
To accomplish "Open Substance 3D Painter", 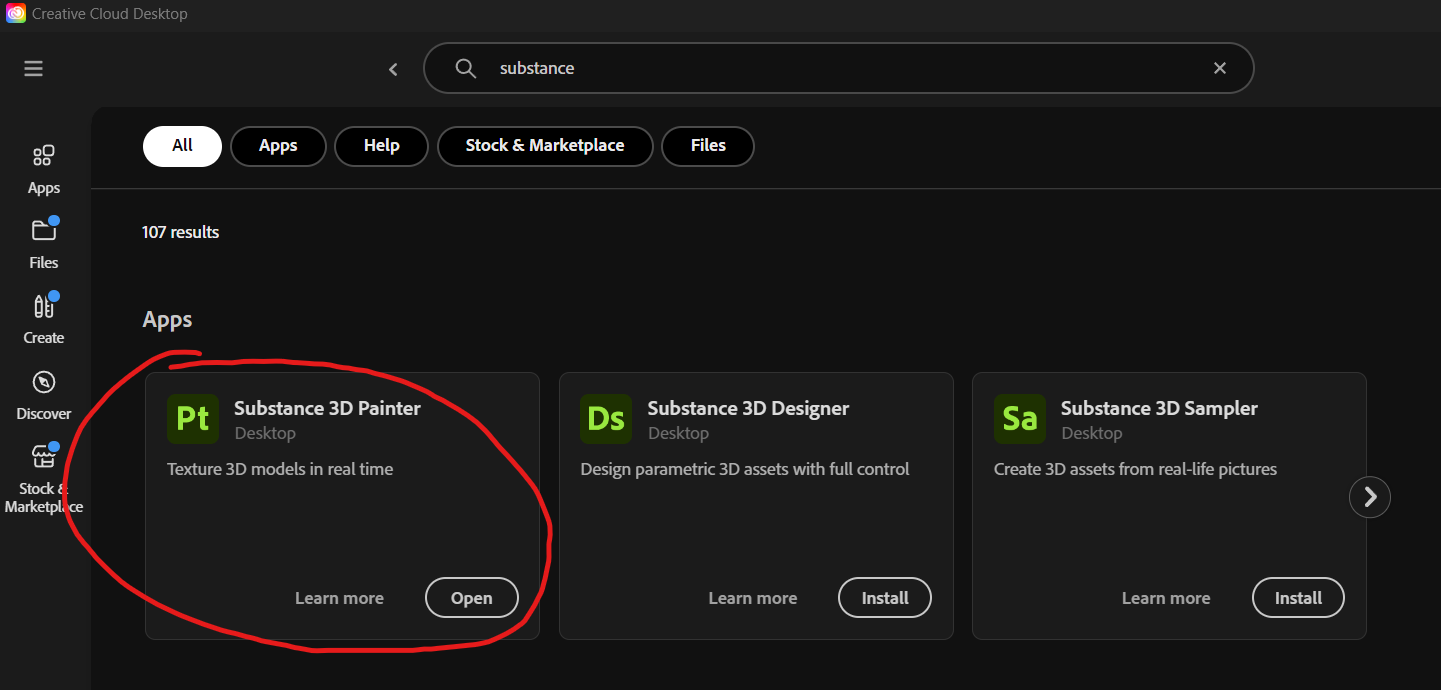I will click(x=472, y=598).
